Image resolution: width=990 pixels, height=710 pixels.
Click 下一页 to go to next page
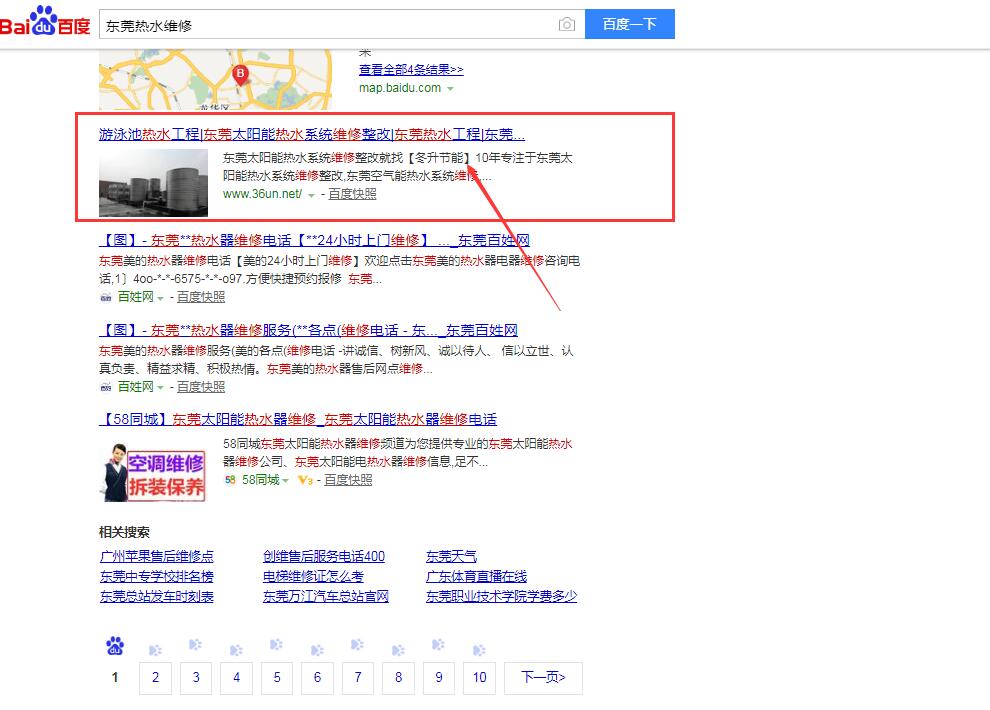pyautogui.click(x=543, y=677)
